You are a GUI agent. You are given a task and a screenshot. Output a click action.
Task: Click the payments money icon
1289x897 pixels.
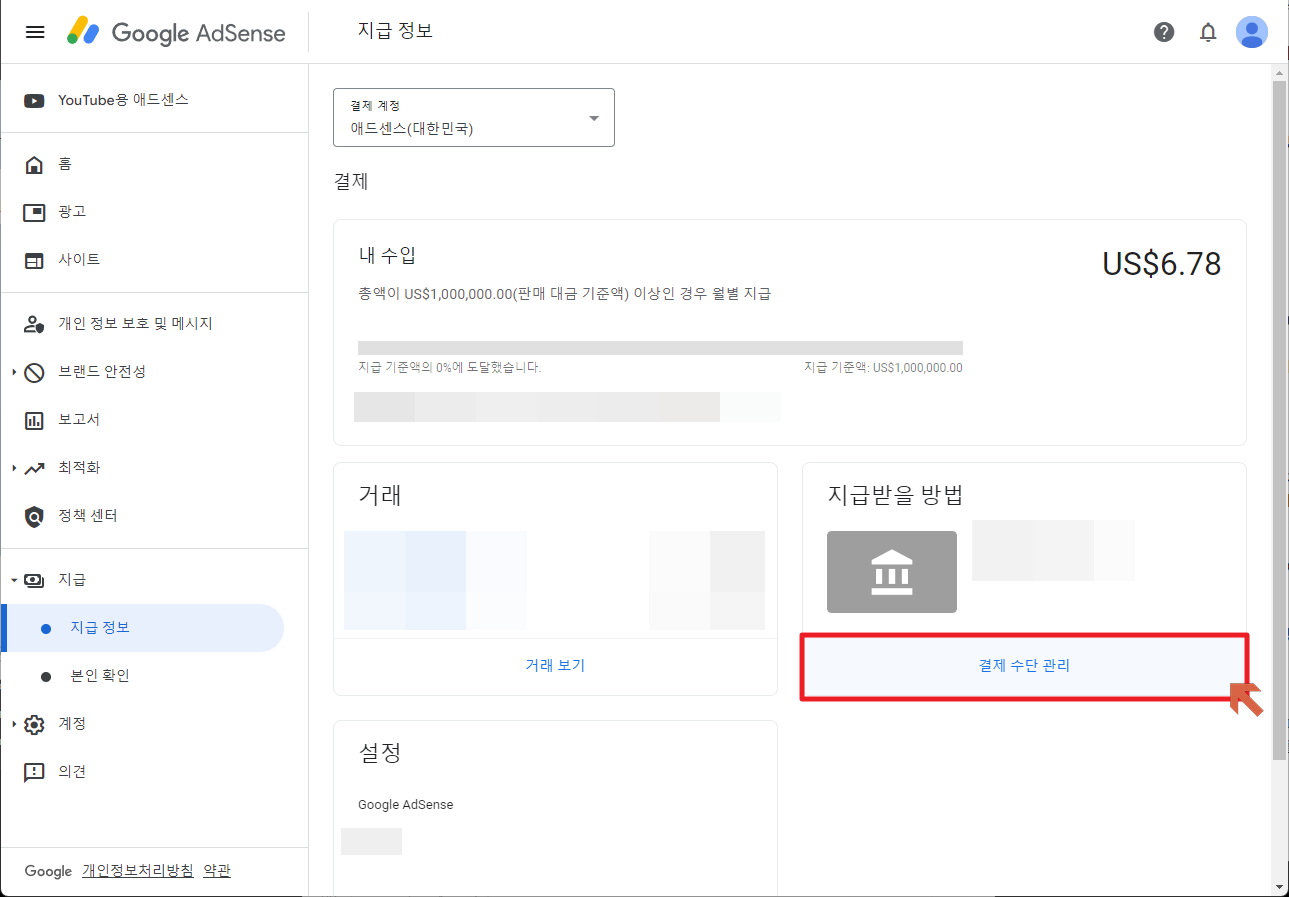(34, 580)
